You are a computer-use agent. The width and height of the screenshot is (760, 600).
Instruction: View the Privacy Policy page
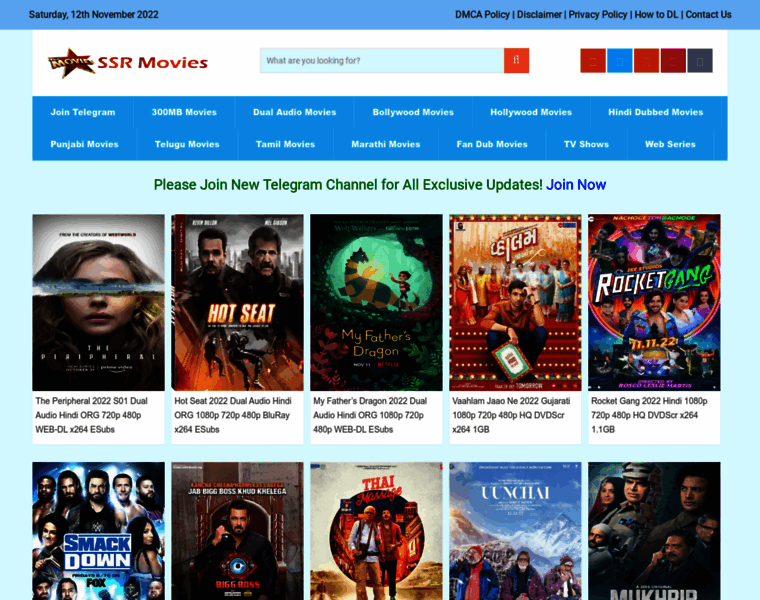click(598, 15)
